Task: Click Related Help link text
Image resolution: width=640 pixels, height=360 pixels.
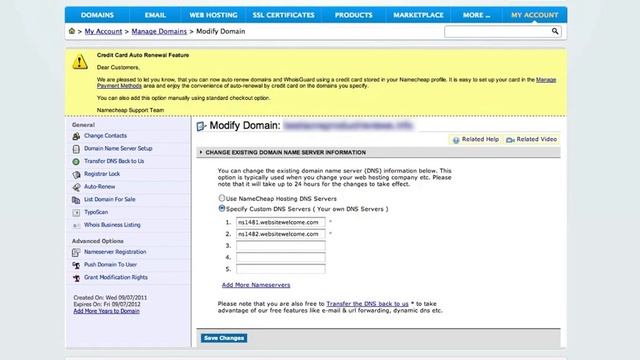Action: click(480, 139)
